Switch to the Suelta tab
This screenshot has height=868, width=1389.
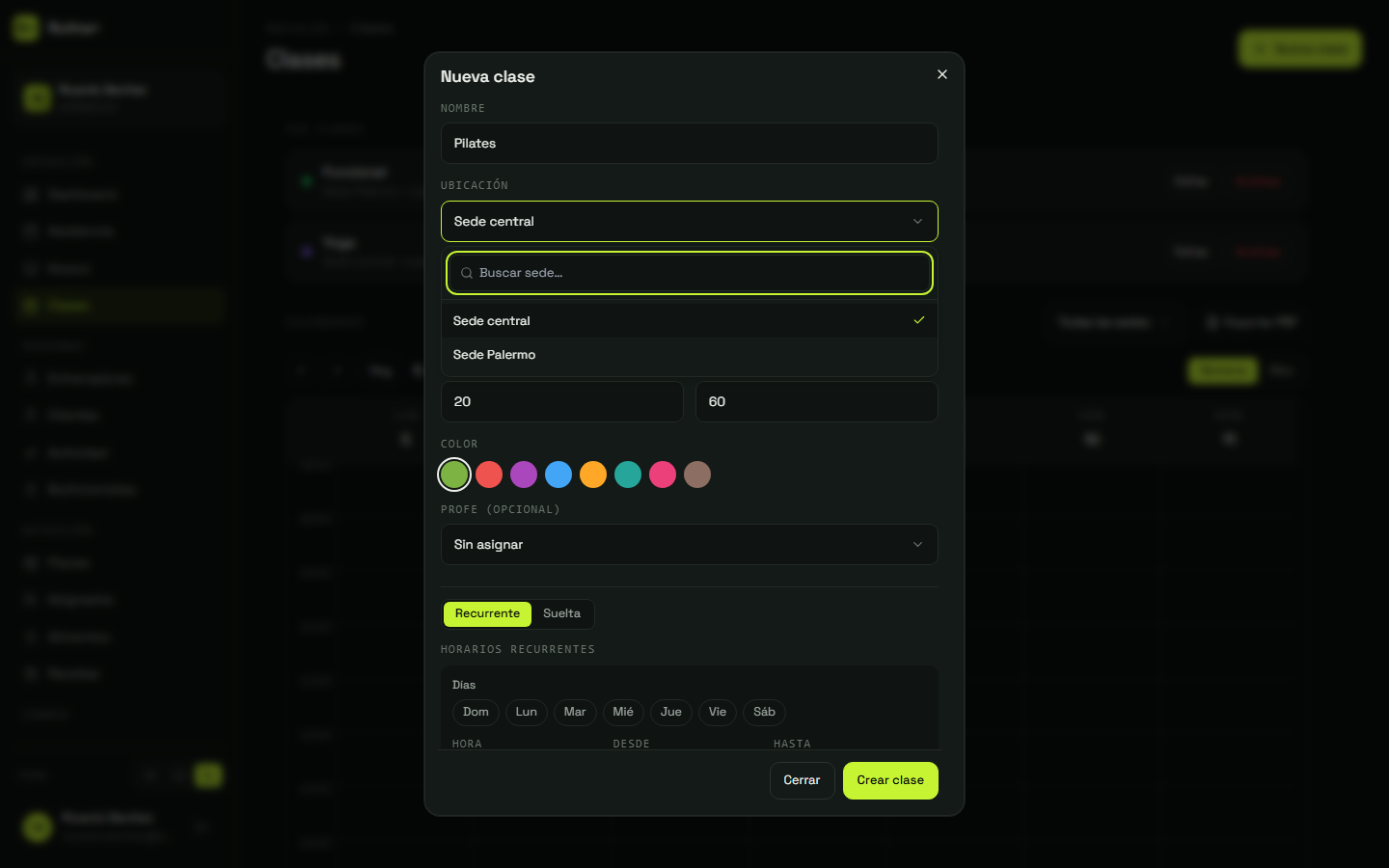[x=562, y=613]
